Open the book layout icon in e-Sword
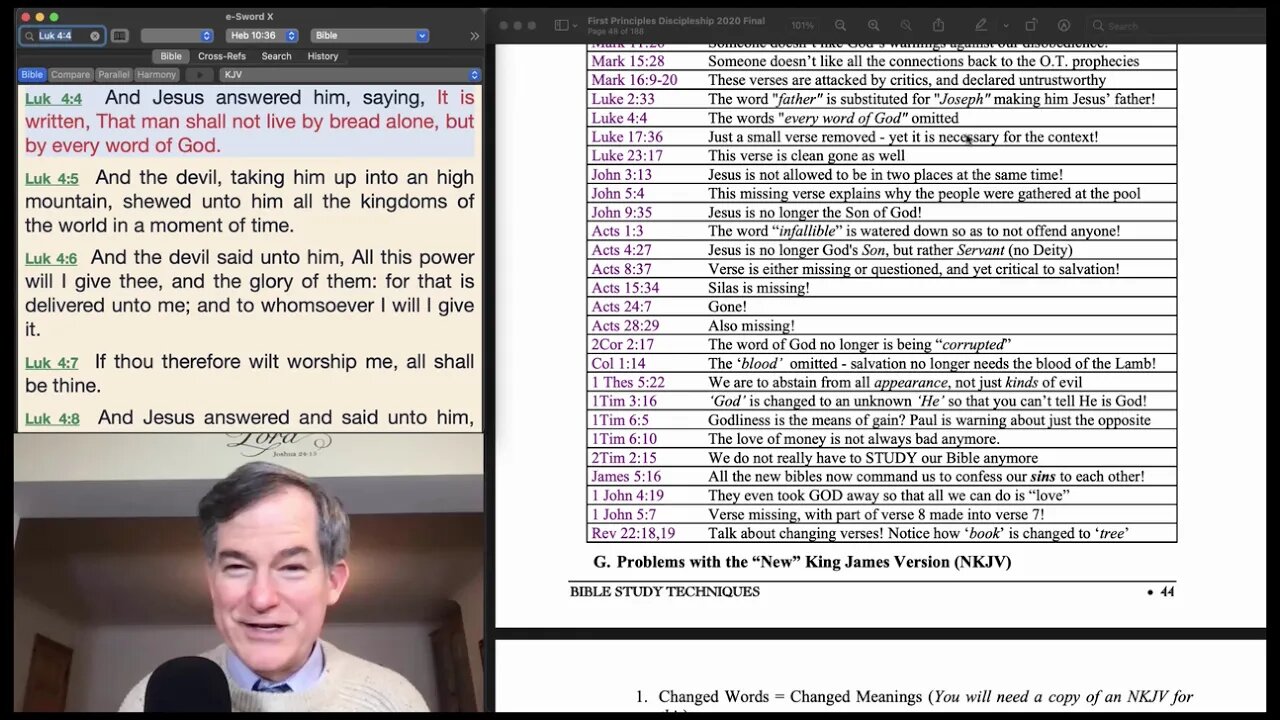The width and height of the screenshot is (1280, 720). tap(119, 36)
